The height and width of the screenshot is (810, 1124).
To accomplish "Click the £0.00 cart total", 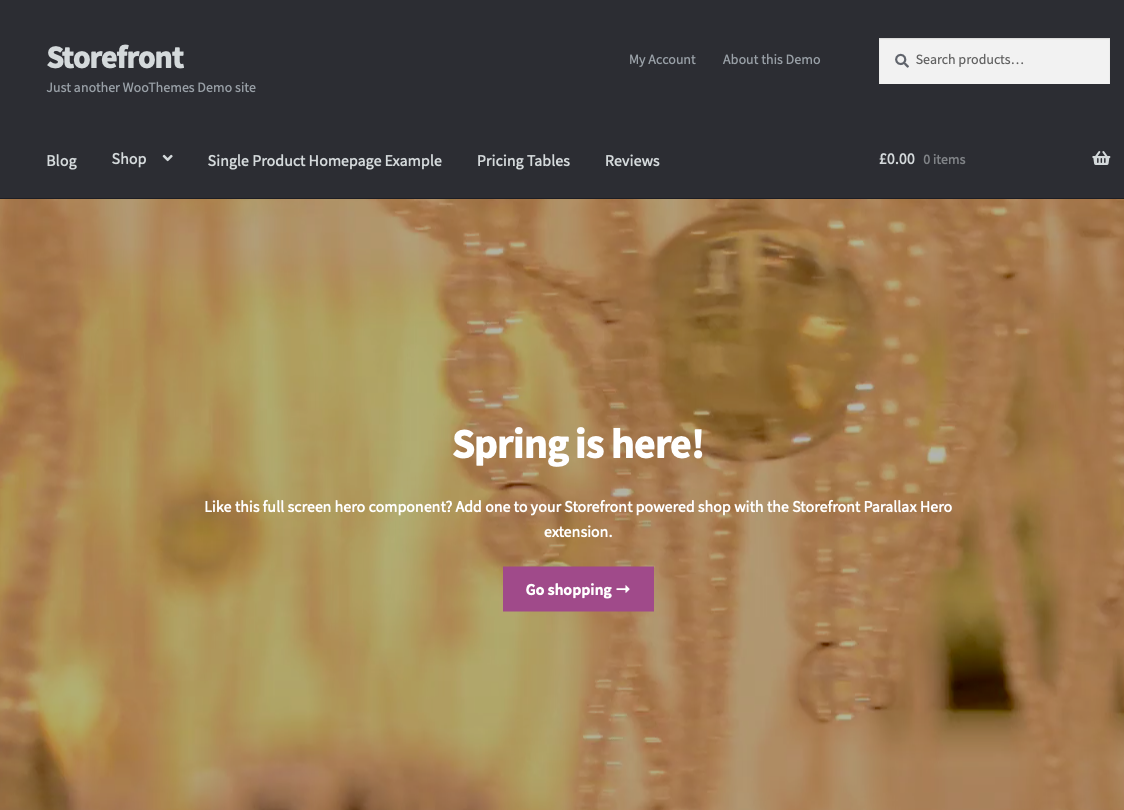I will pos(897,159).
